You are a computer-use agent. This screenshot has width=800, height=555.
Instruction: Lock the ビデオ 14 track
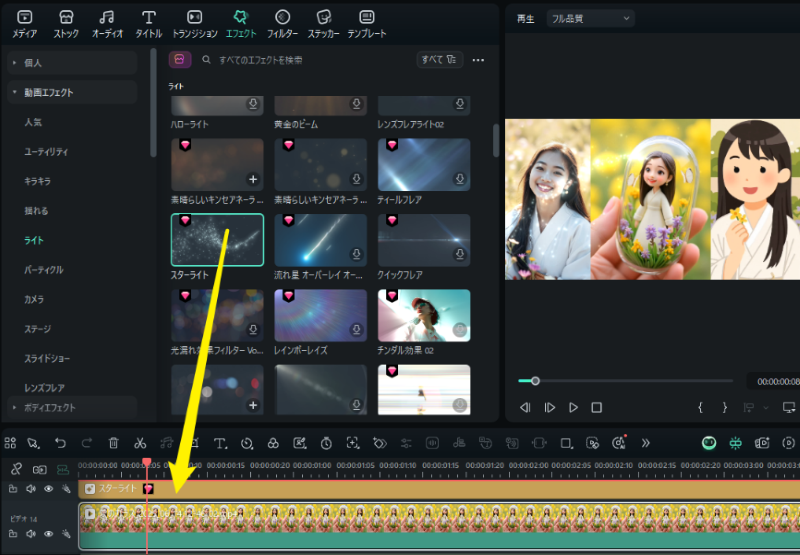pos(13,534)
